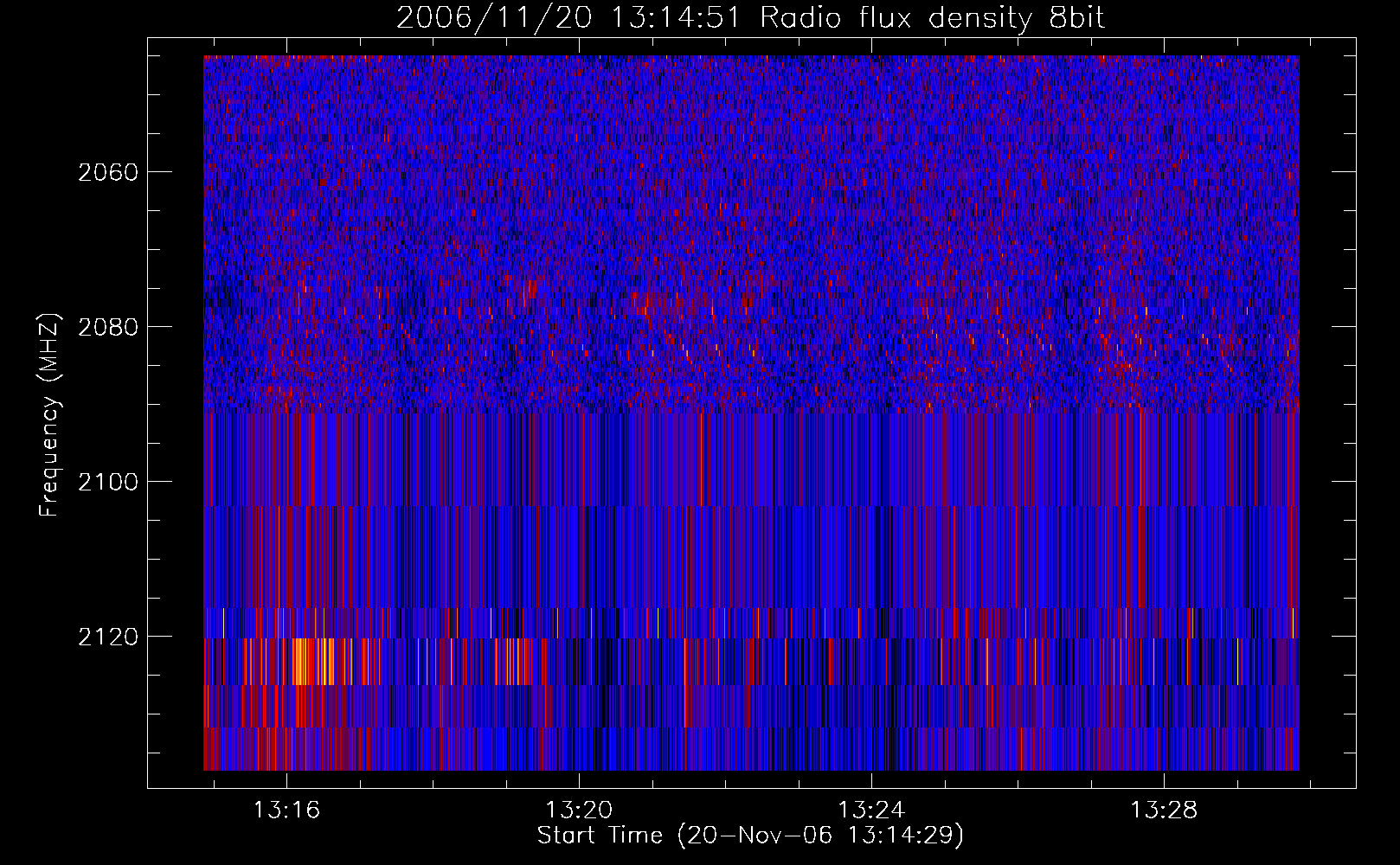This screenshot has width=1400, height=865.
Task: Click the 13:24 time axis label
Action: click(871, 810)
